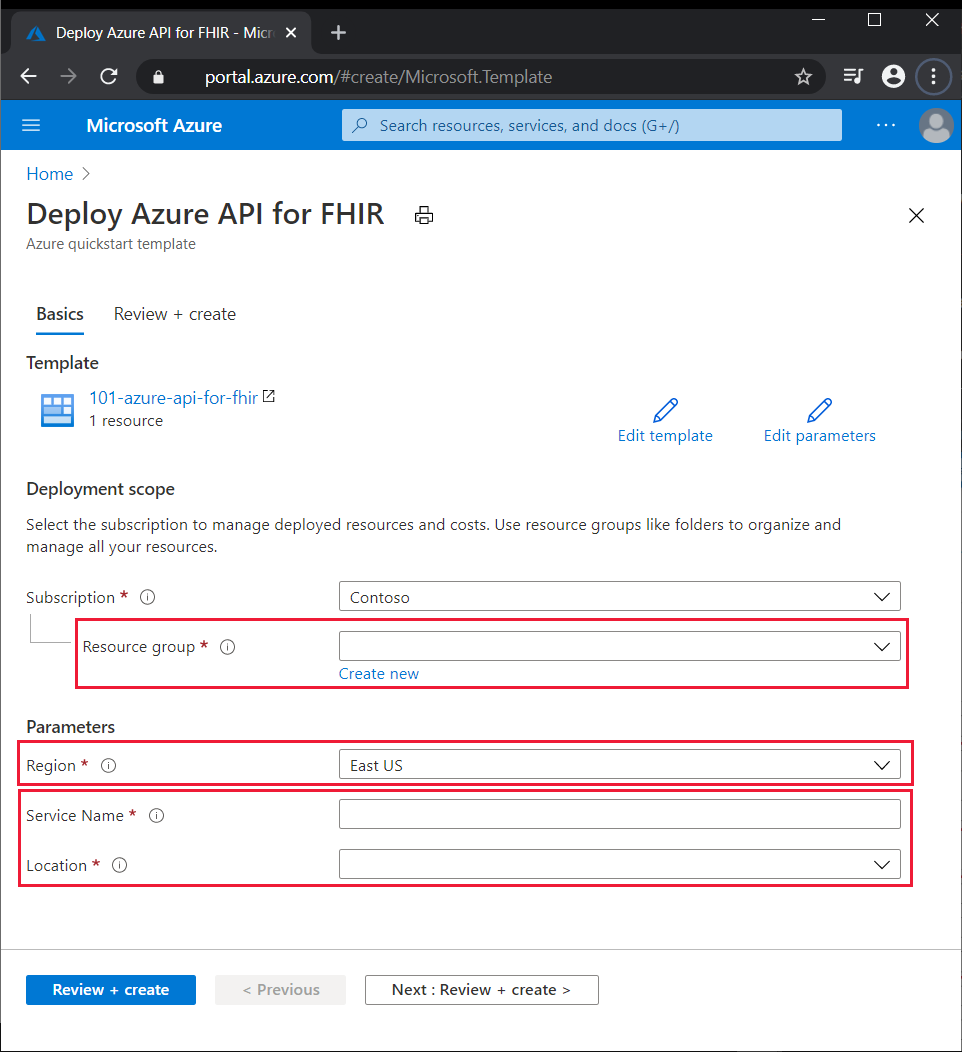The height and width of the screenshot is (1052, 962).
Task: Click the template grid icon
Action: pos(58,410)
